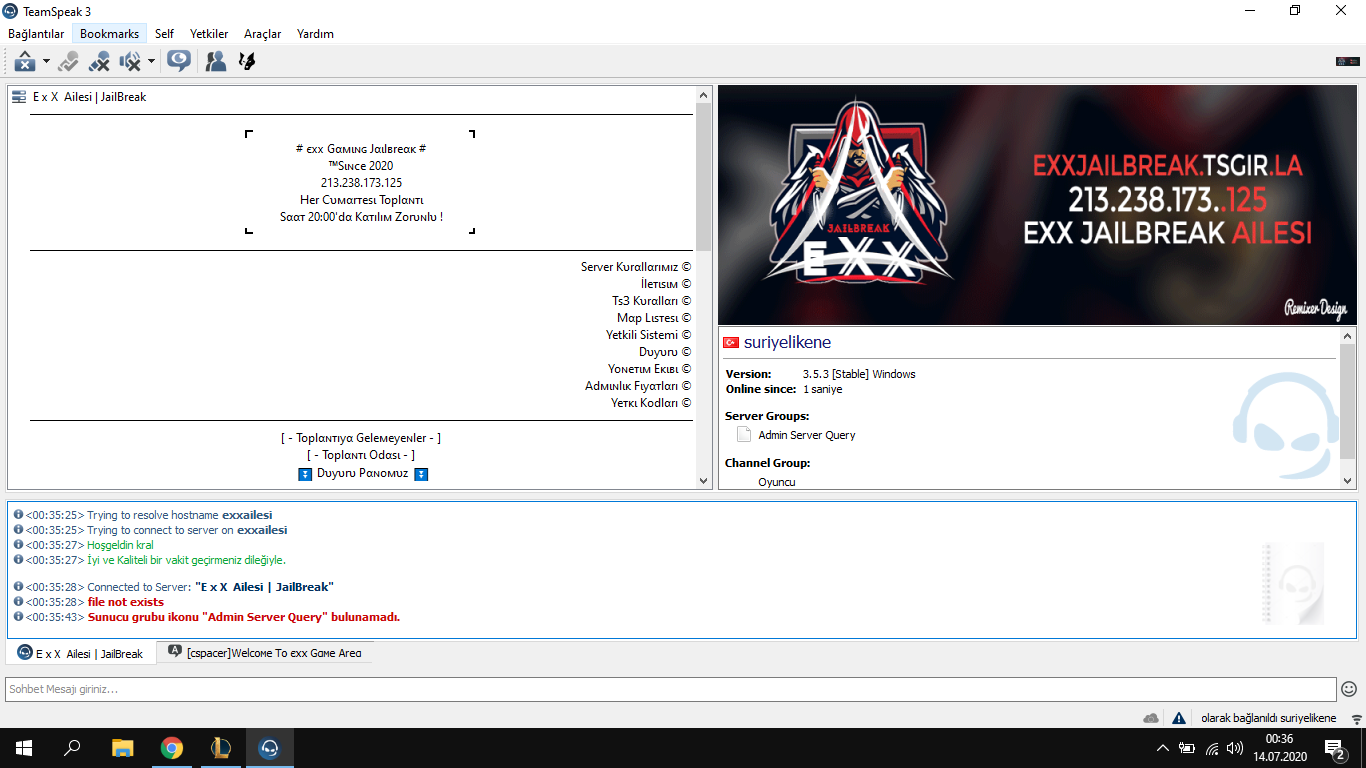Viewport: 1366px width, 768px height.
Task: Click the wolf head toolbar icon
Action: [x=247, y=62]
